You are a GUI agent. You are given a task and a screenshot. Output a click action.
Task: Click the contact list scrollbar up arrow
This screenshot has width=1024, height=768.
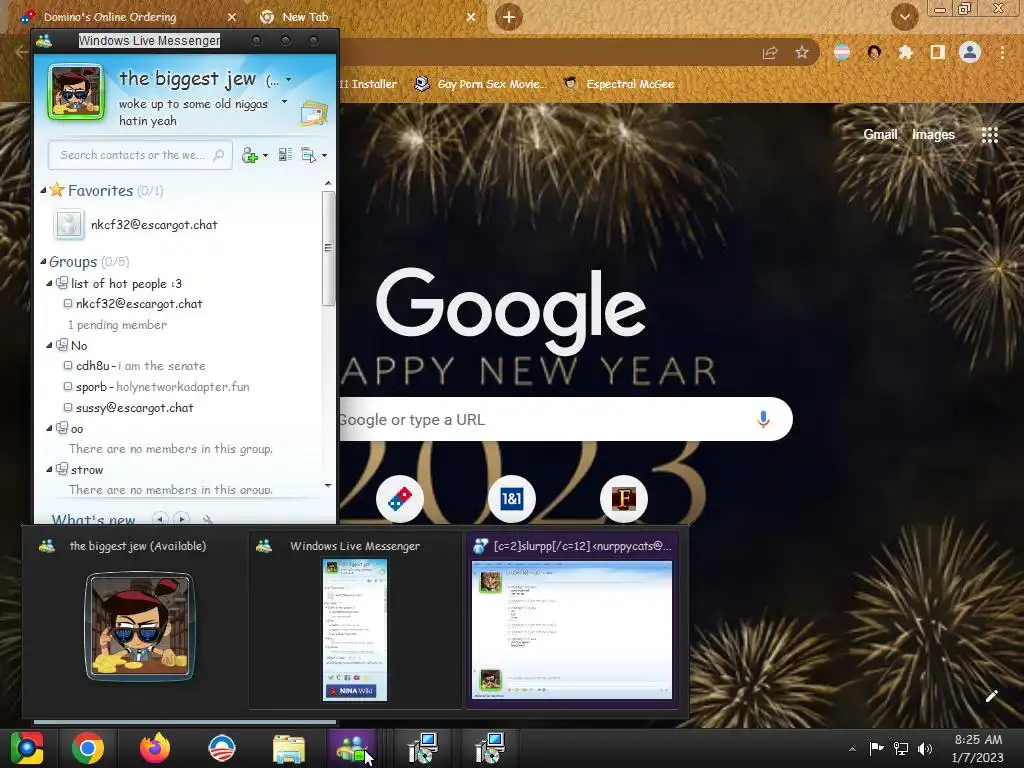pos(328,184)
